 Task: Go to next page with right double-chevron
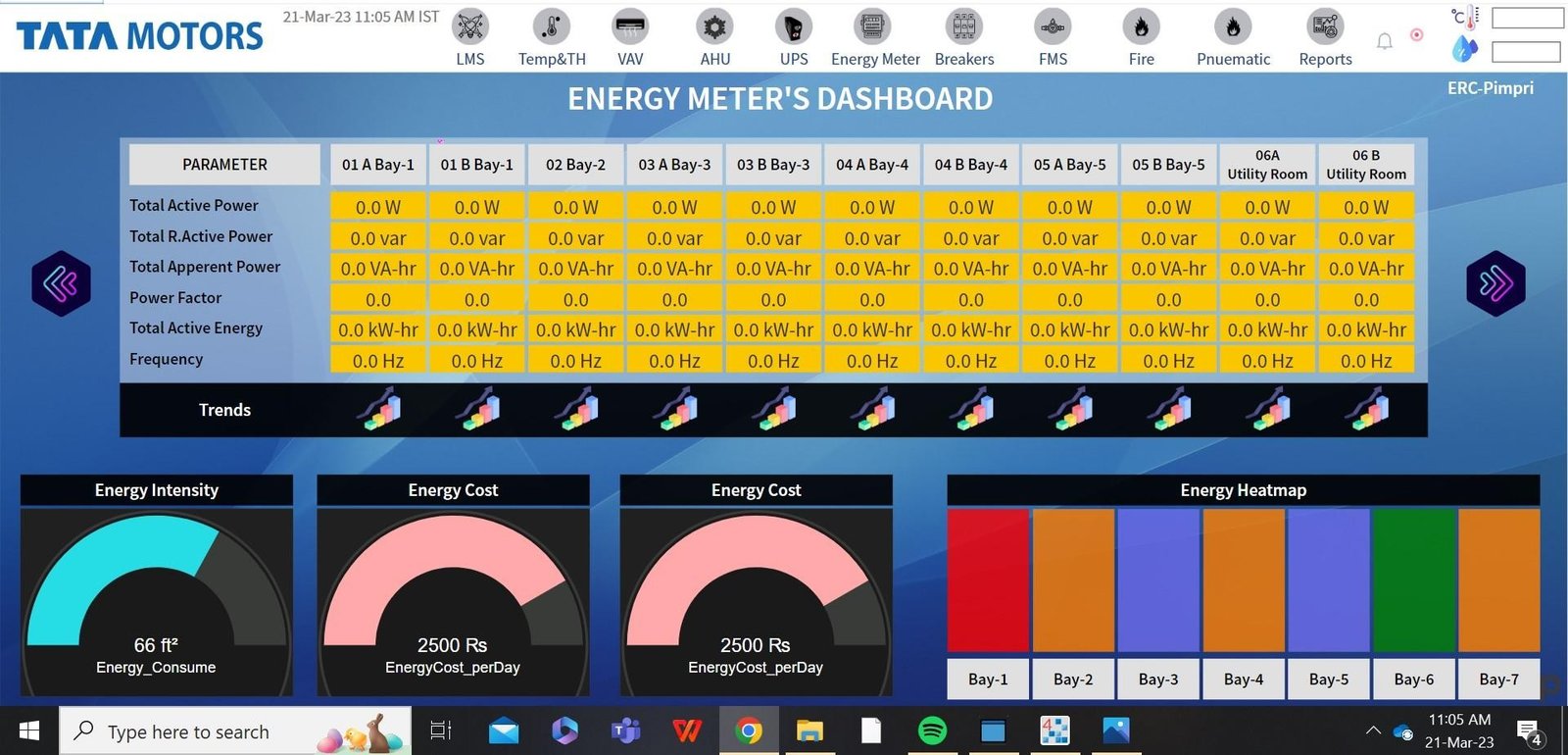1495,283
